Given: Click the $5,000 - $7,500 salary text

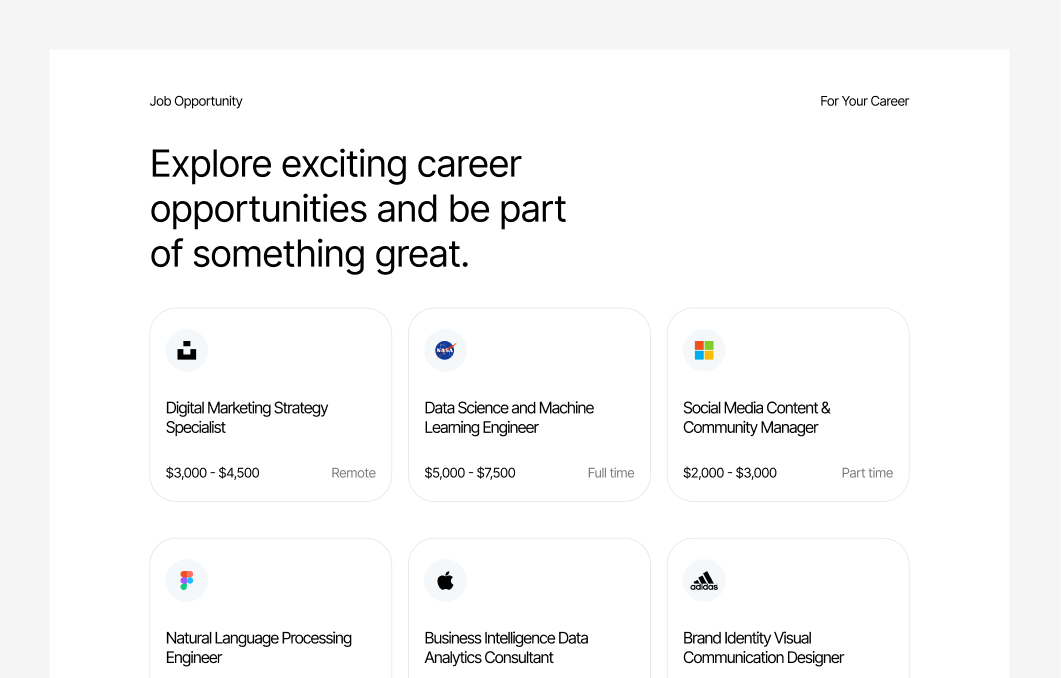Looking at the screenshot, I should click(470, 473).
